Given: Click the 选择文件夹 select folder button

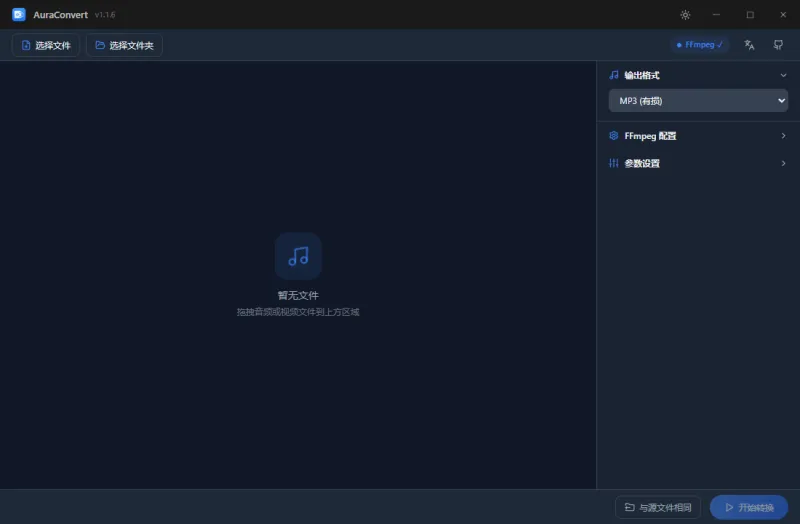Looking at the screenshot, I should 124,45.
